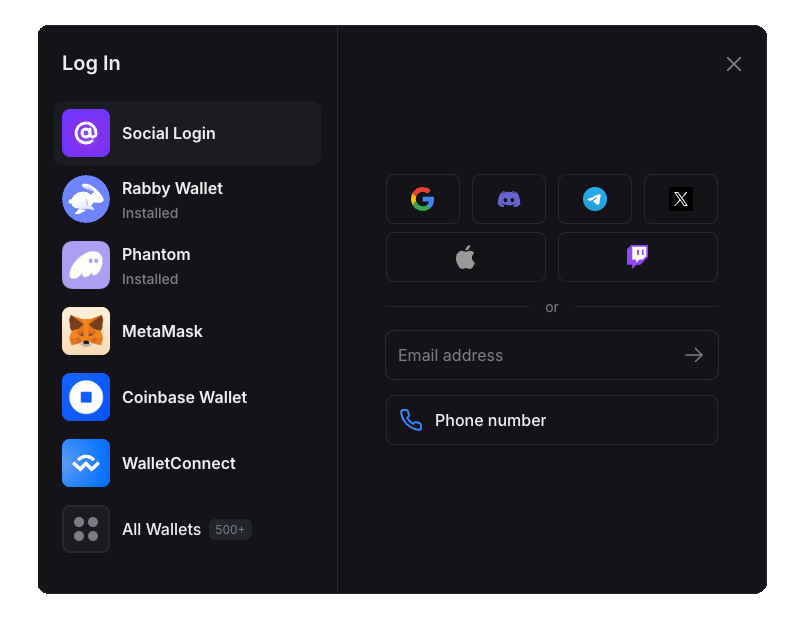The height and width of the screenshot is (623, 802).
Task: Sign in with the Google icon
Action: 422,198
